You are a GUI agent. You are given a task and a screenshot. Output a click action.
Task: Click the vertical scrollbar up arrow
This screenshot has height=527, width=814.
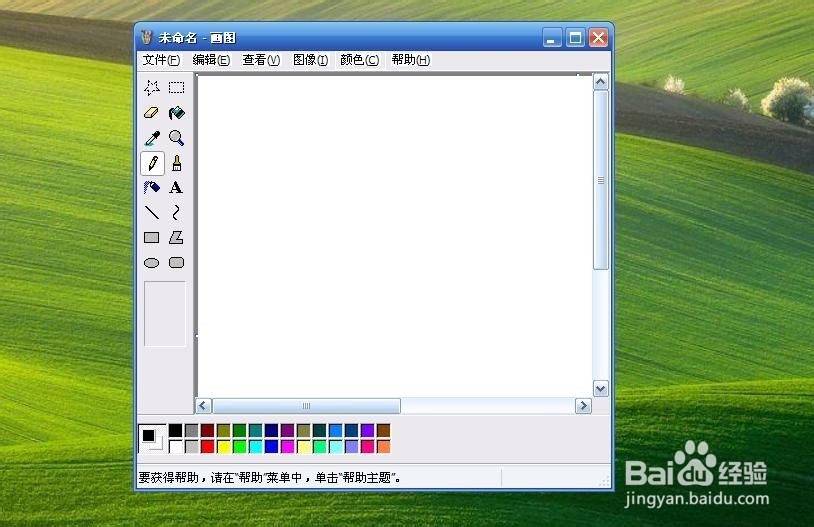[x=601, y=82]
